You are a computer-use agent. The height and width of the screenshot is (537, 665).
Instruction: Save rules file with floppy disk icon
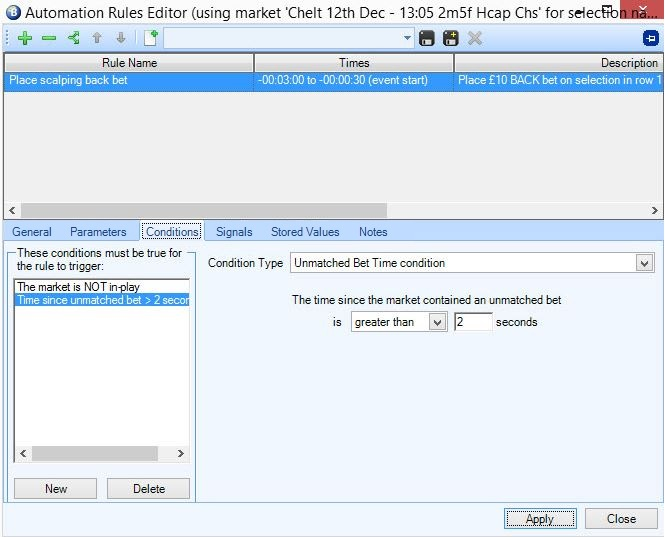[x=426, y=38]
